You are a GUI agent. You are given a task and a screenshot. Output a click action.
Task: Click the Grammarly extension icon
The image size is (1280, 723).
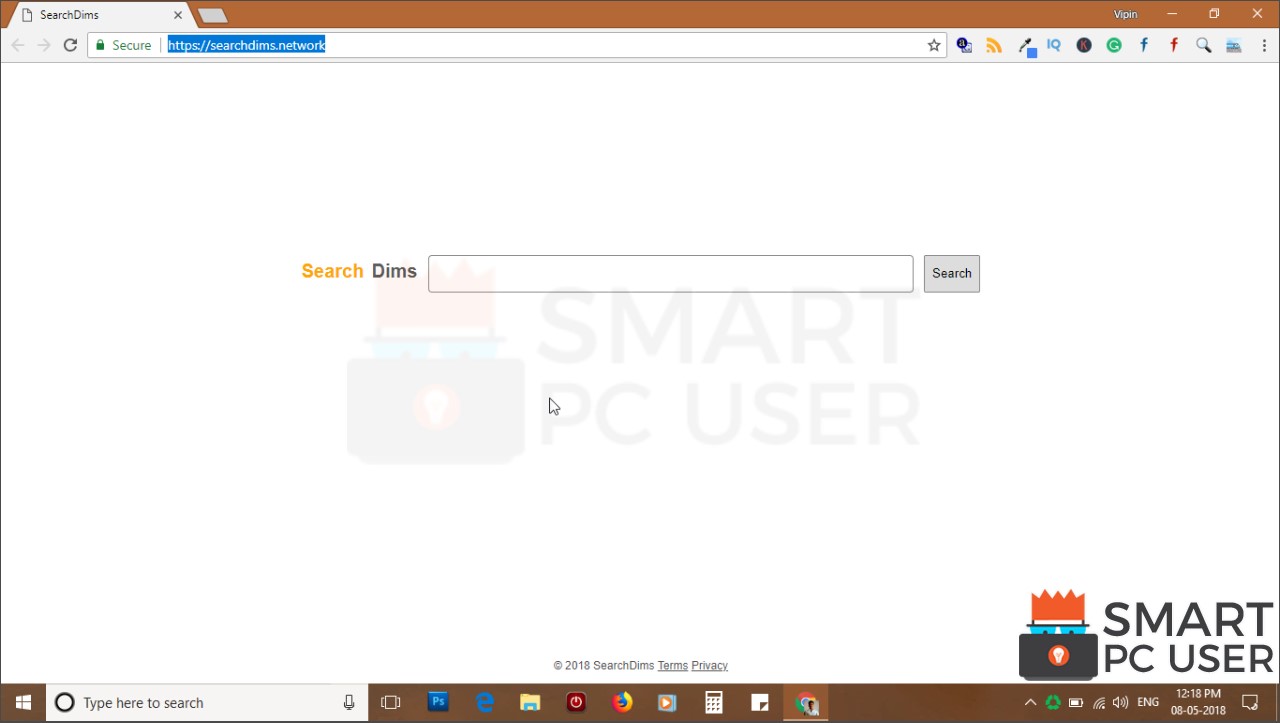[1114, 45]
